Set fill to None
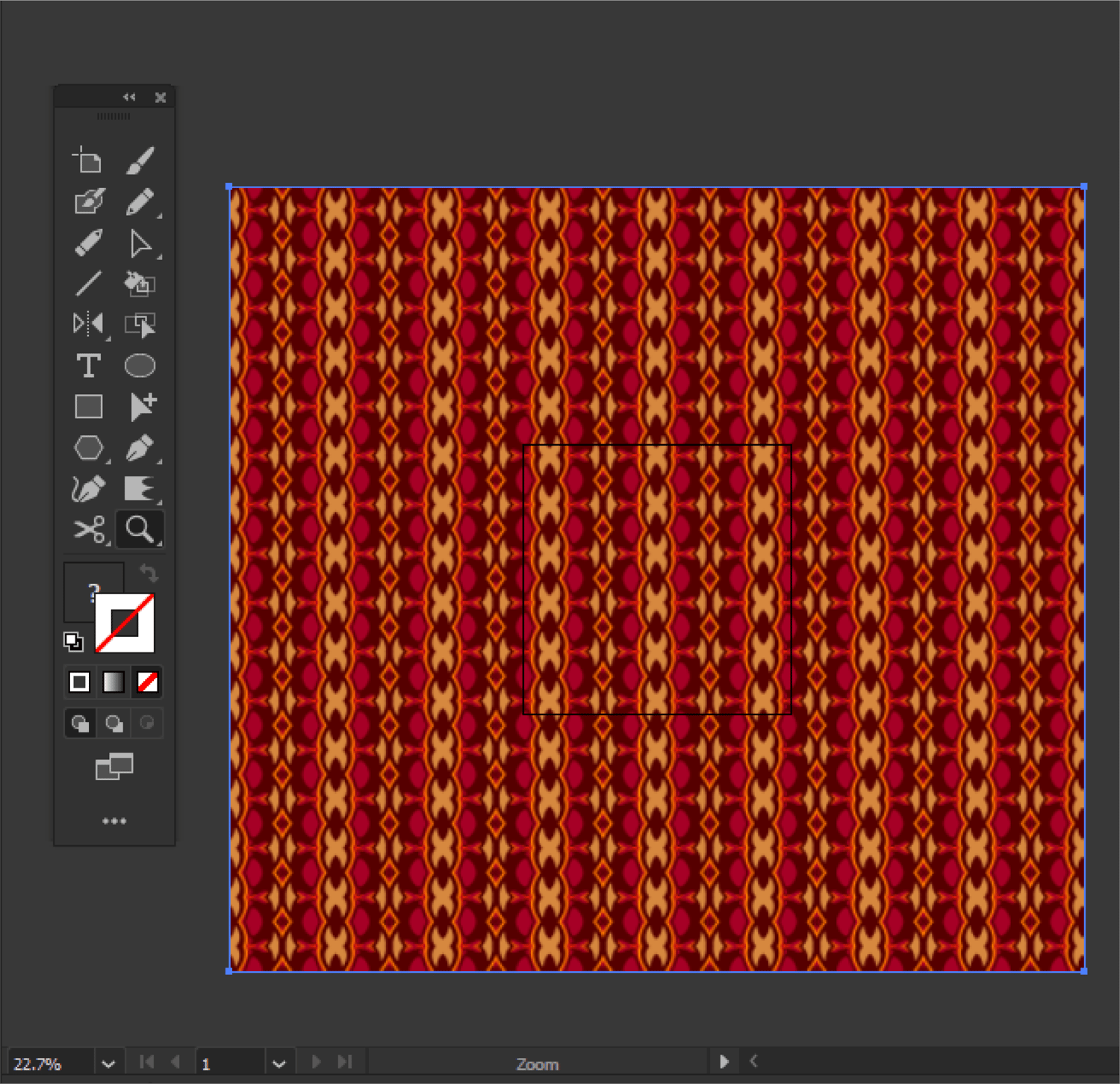 146,682
